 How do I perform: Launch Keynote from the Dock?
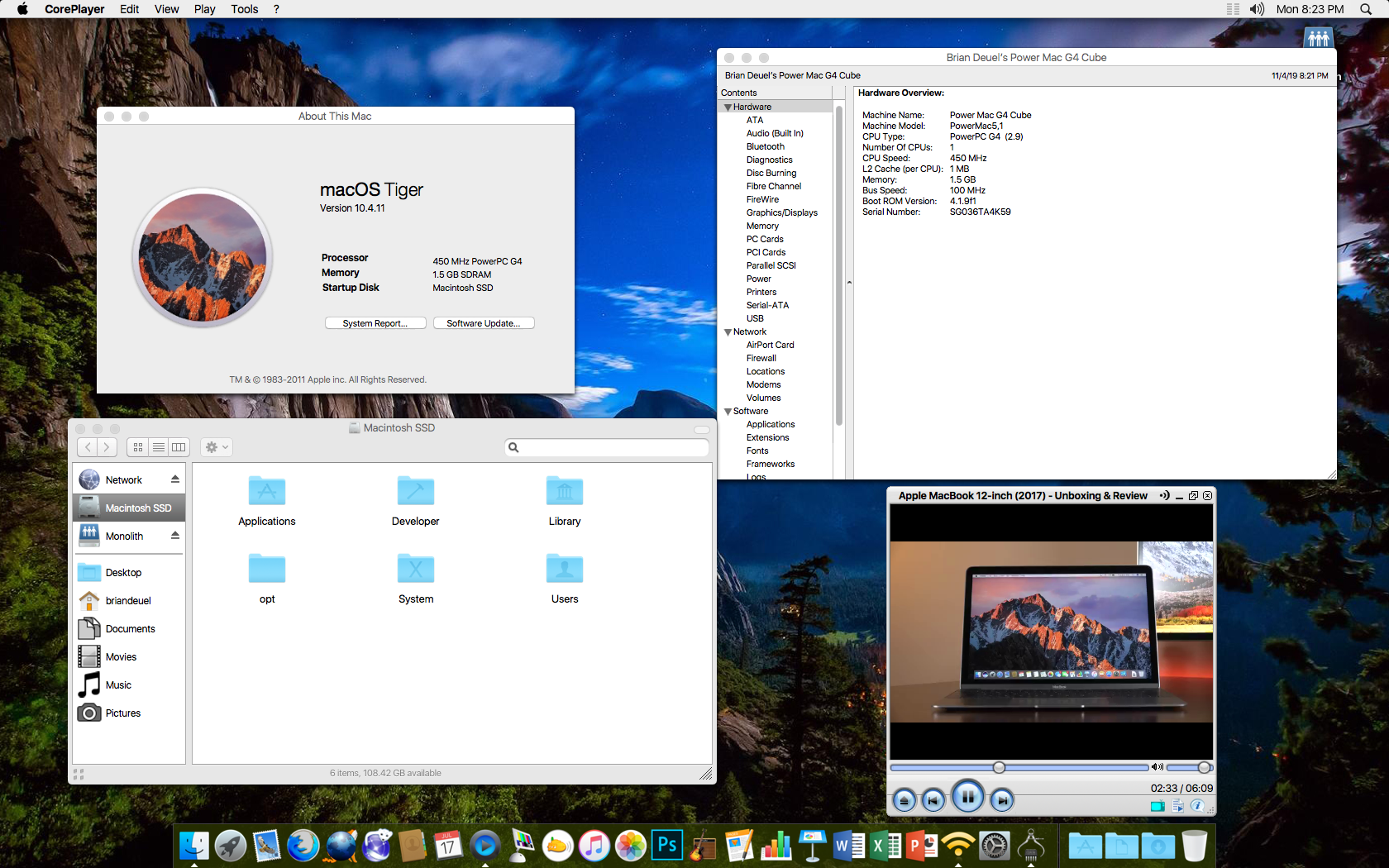(812, 846)
